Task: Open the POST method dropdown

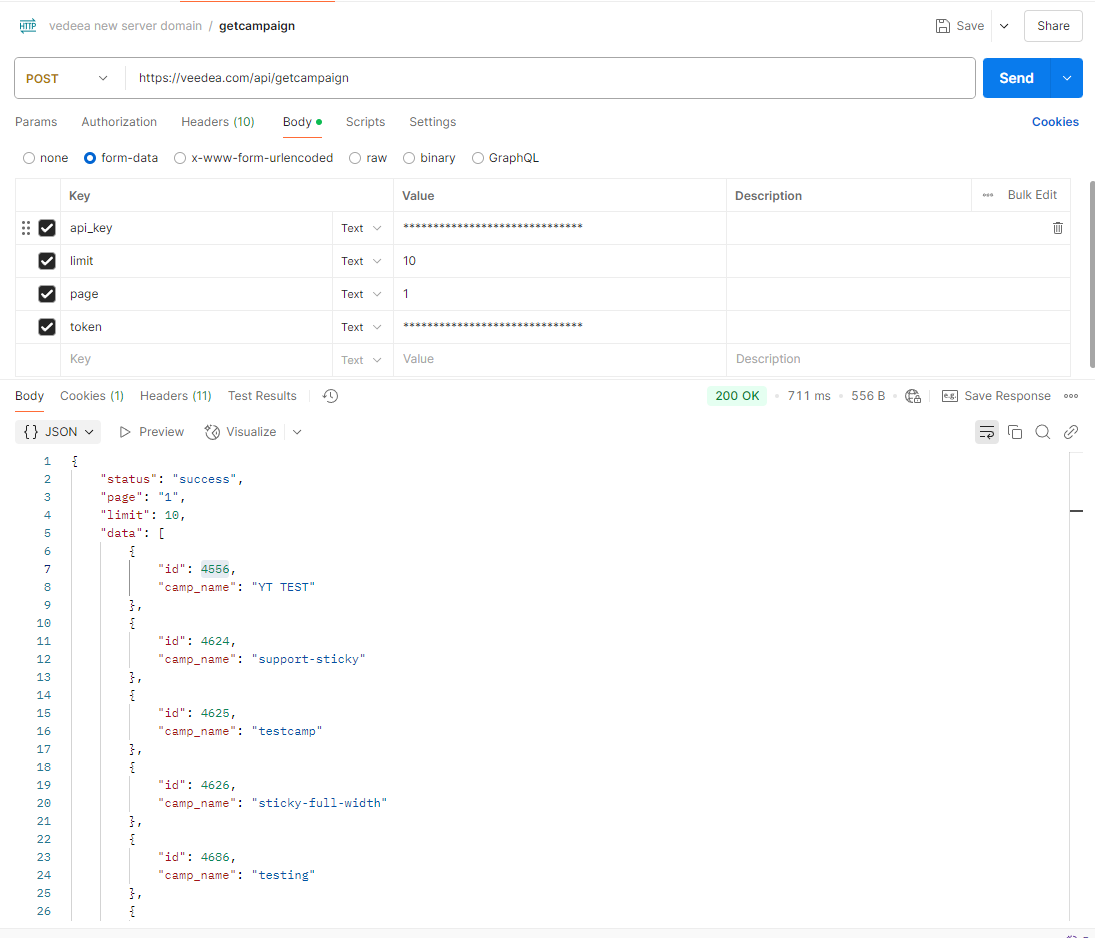Action: [68, 78]
